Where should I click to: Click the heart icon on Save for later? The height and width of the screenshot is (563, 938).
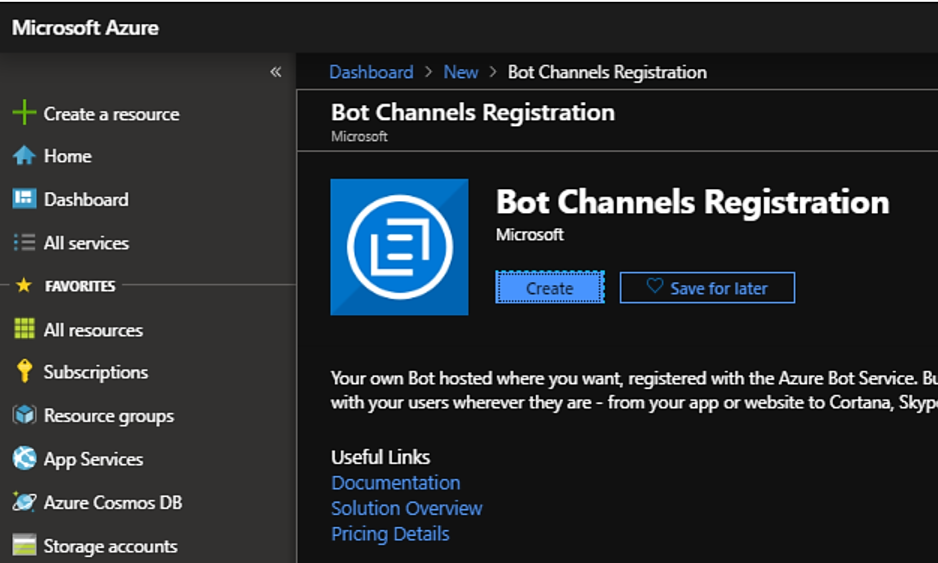pos(654,286)
